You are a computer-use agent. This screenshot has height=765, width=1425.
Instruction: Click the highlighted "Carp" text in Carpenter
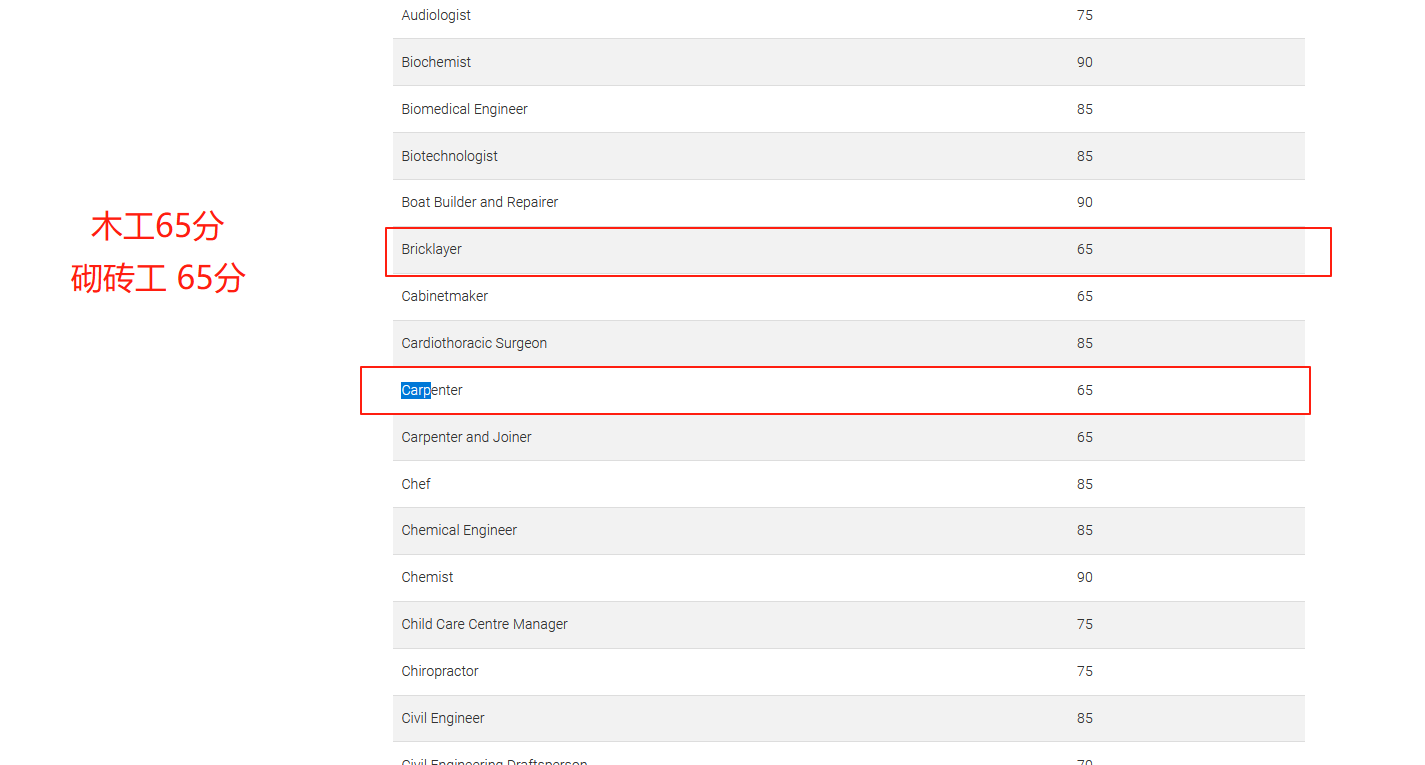(415, 390)
